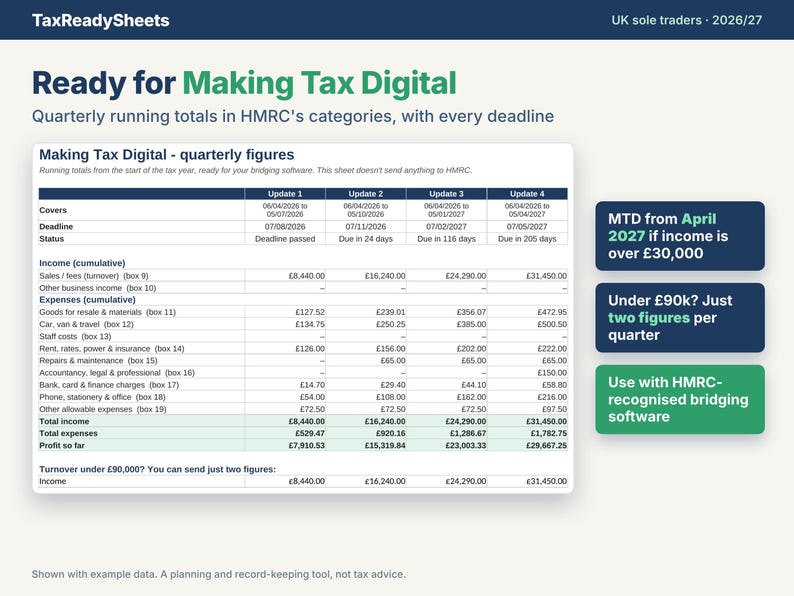Click the £58.80 bank charges cell
The width and height of the screenshot is (794, 596).
click(x=527, y=385)
